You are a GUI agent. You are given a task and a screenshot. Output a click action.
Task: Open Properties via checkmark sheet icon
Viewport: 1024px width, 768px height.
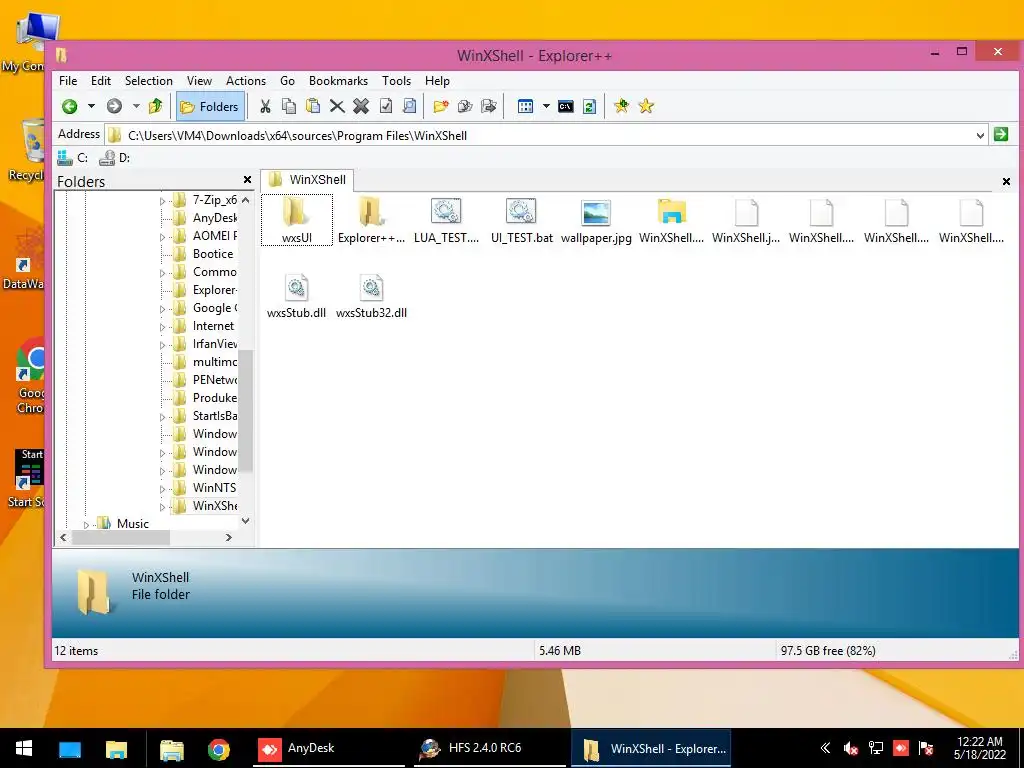pos(386,106)
